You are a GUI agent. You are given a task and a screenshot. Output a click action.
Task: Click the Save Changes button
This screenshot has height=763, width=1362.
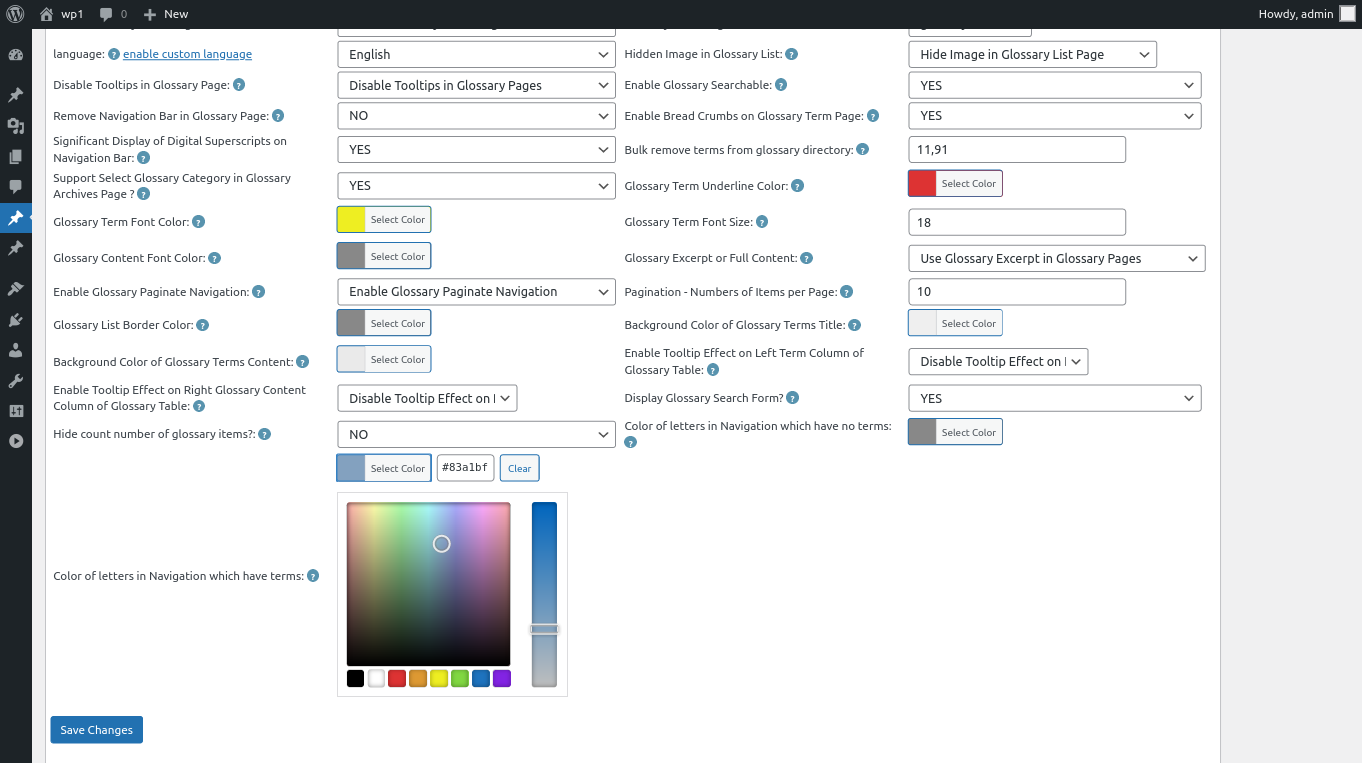point(97,730)
